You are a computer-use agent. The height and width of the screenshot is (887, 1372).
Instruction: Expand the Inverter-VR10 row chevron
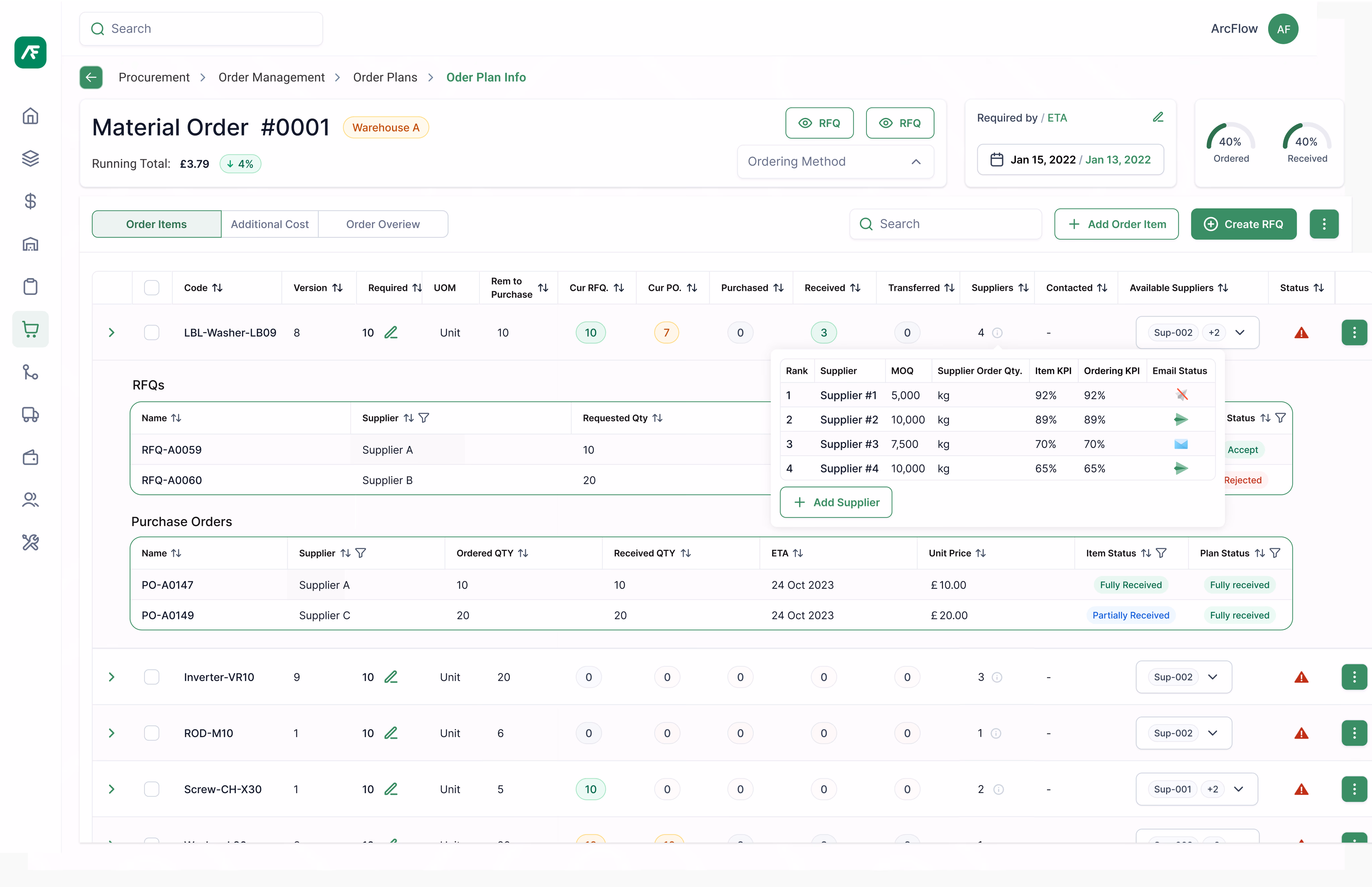(112, 677)
